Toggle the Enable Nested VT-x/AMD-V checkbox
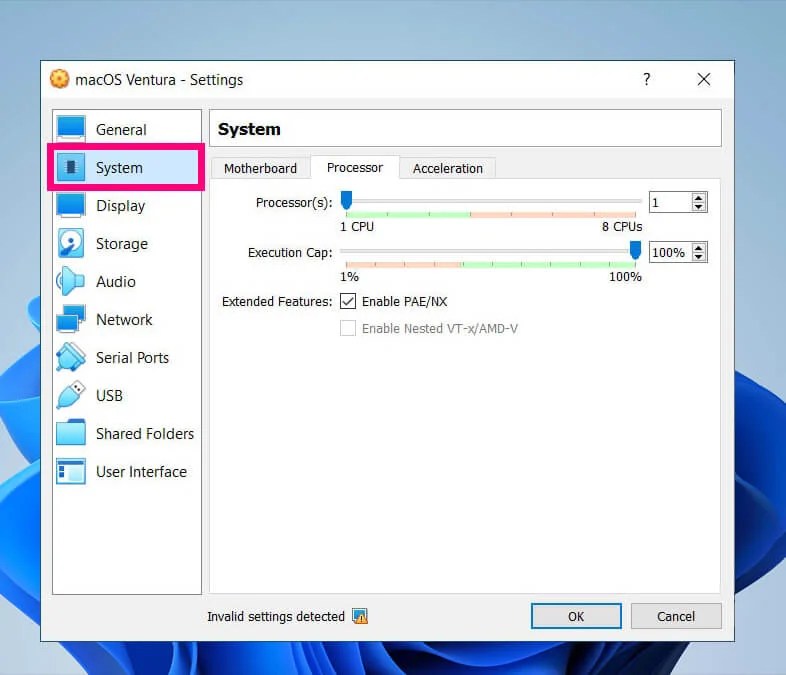 (348, 328)
